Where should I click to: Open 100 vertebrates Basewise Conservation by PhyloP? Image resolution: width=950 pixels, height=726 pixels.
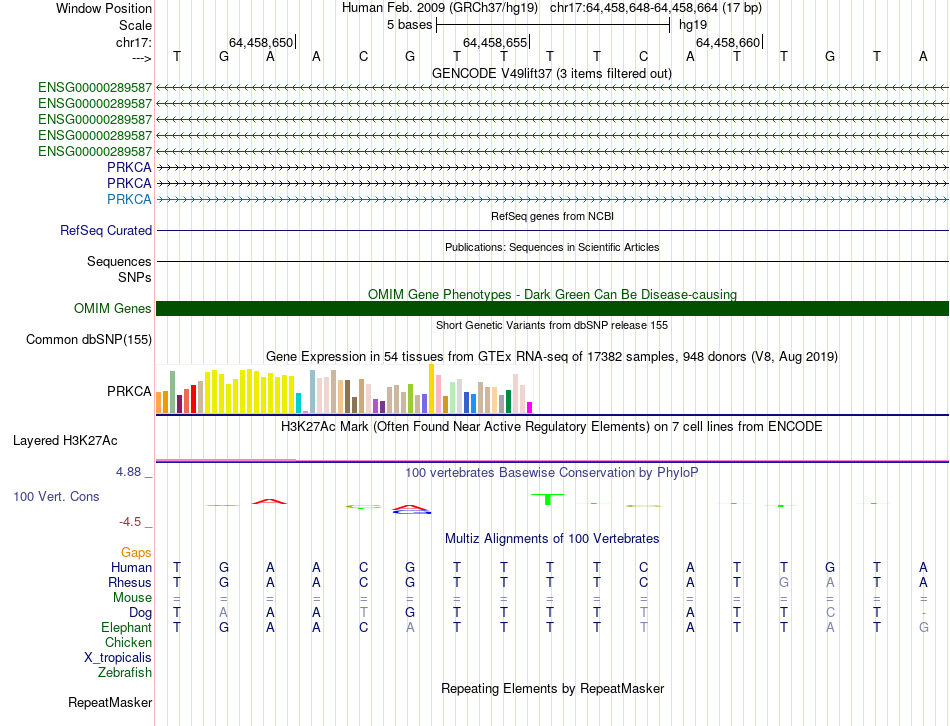[551, 472]
